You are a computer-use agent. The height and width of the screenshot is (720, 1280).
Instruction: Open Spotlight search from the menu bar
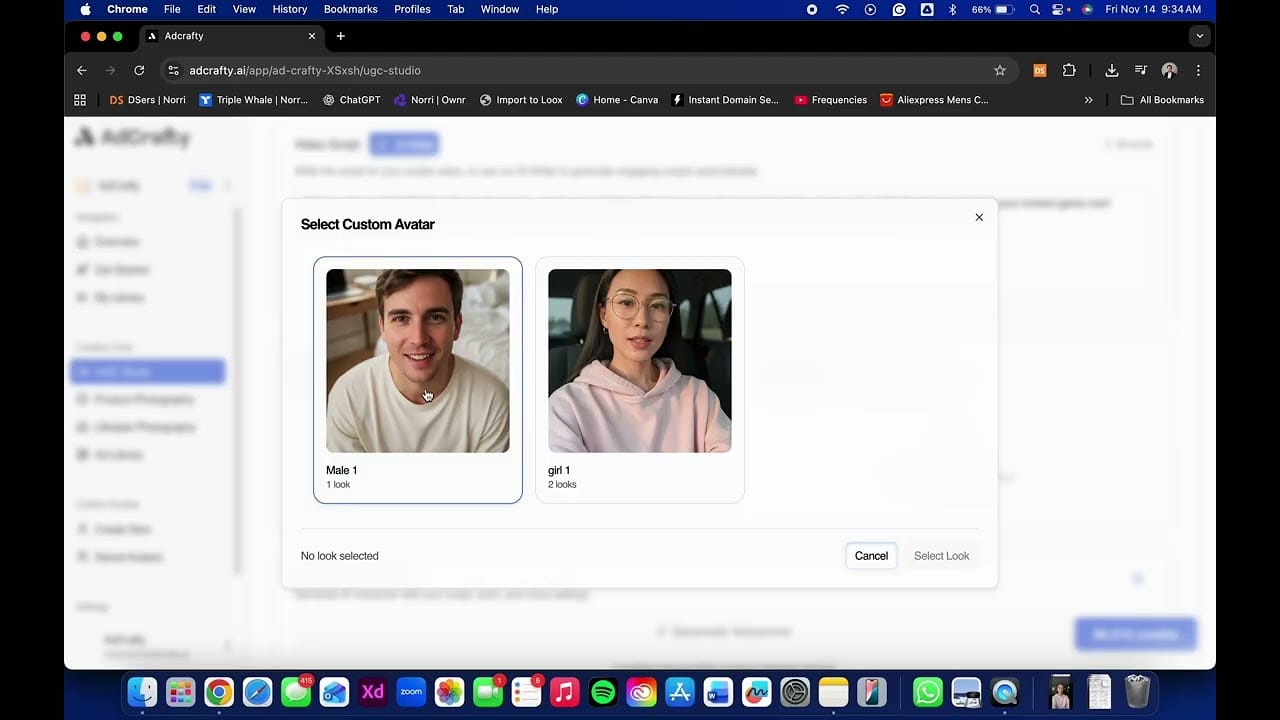point(1034,9)
